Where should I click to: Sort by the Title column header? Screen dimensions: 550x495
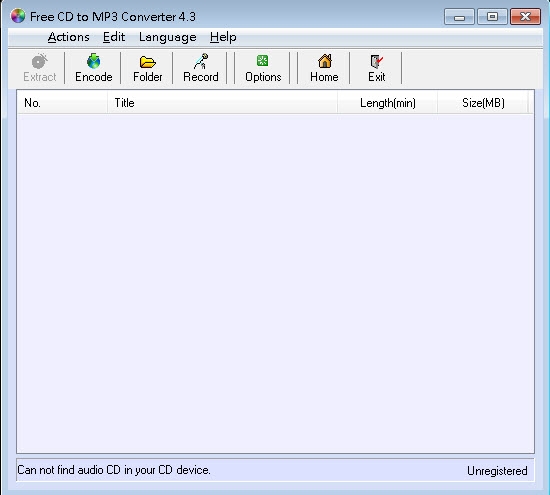pyautogui.click(x=222, y=103)
